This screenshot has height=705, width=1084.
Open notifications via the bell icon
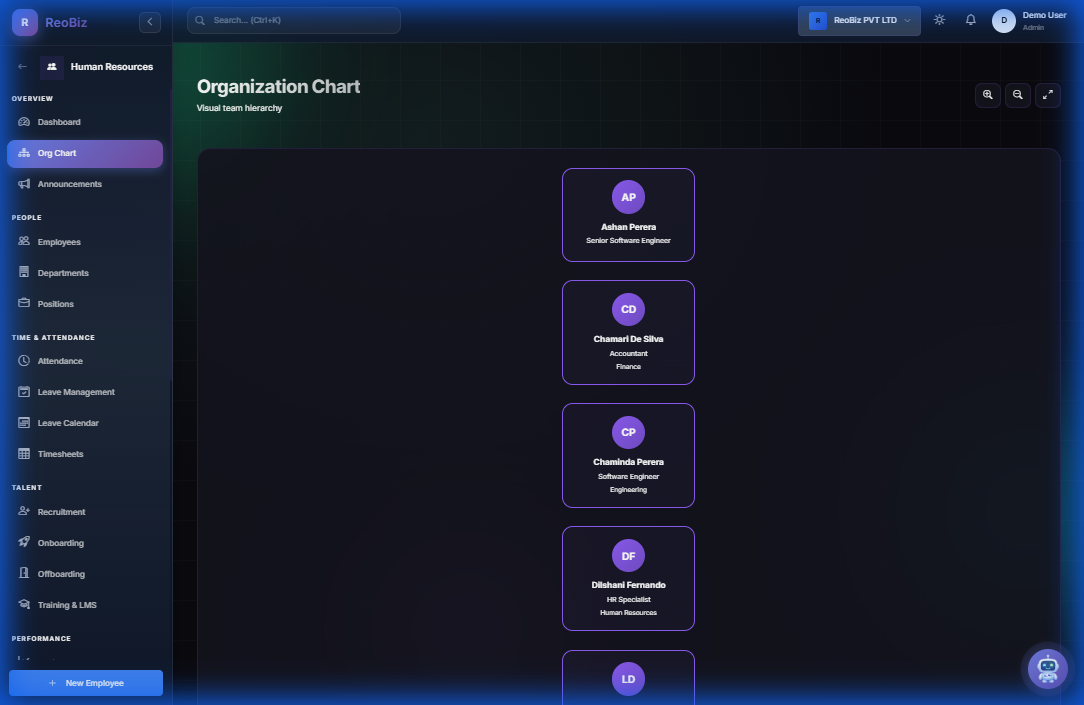[970, 18]
